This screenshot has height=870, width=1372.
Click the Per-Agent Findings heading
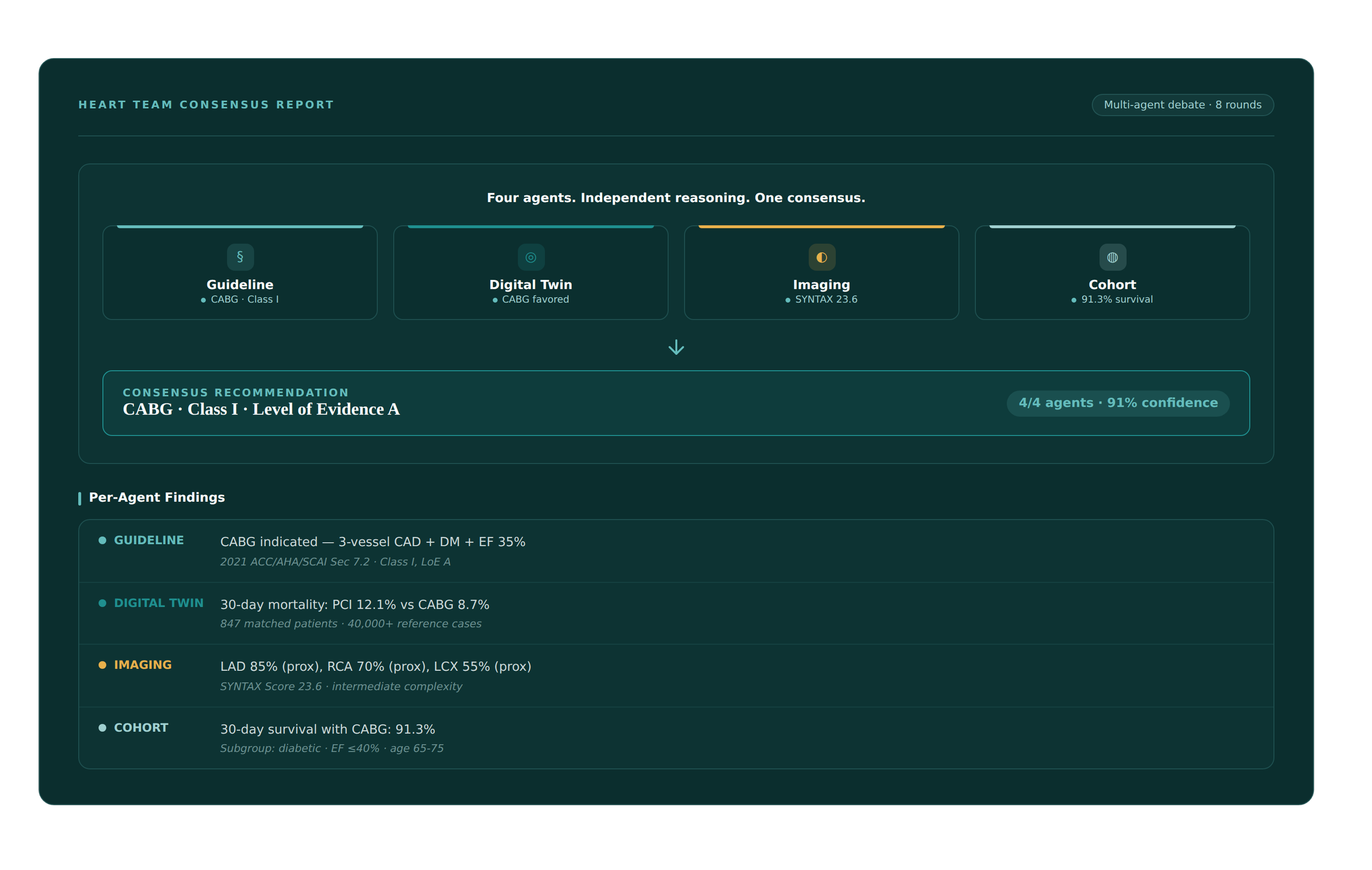(157, 497)
